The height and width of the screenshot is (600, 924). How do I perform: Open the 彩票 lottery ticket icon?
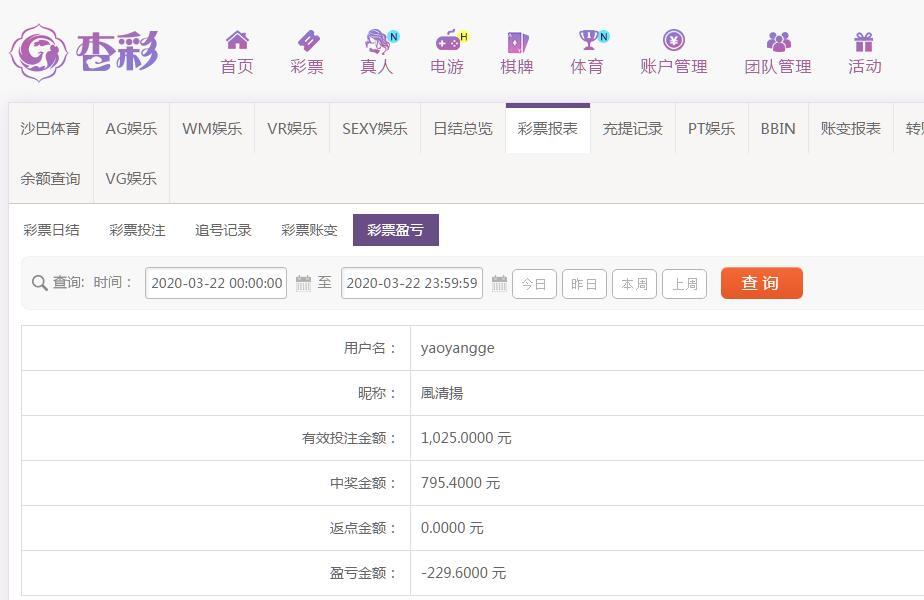point(308,40)
